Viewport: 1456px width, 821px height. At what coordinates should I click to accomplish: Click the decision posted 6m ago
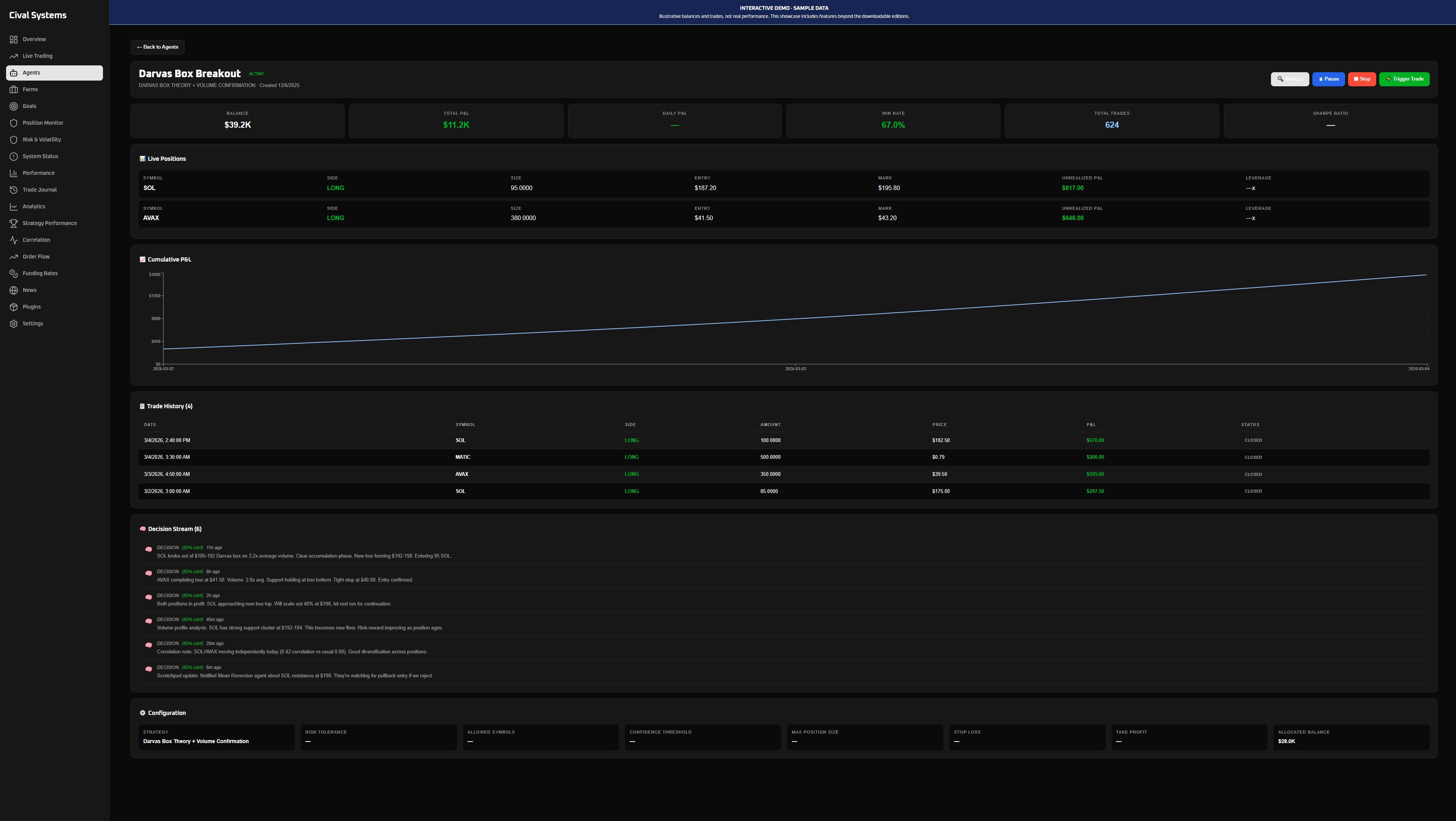(783, 672)
